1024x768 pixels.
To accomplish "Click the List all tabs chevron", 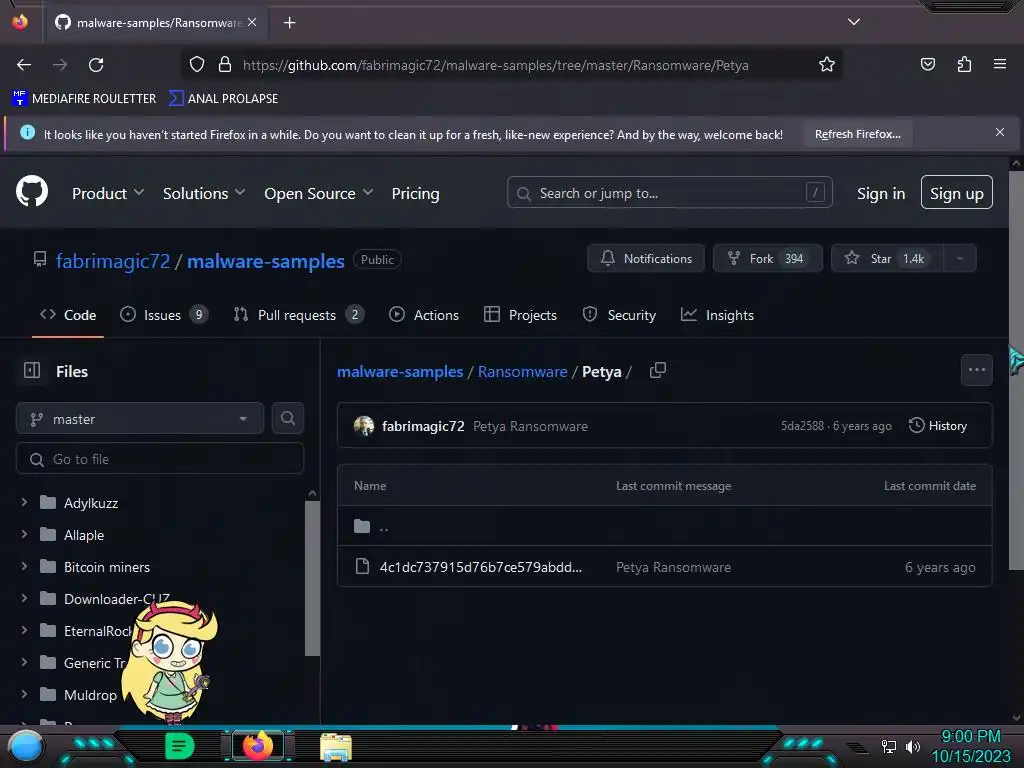I will click(x=854, y=22).
